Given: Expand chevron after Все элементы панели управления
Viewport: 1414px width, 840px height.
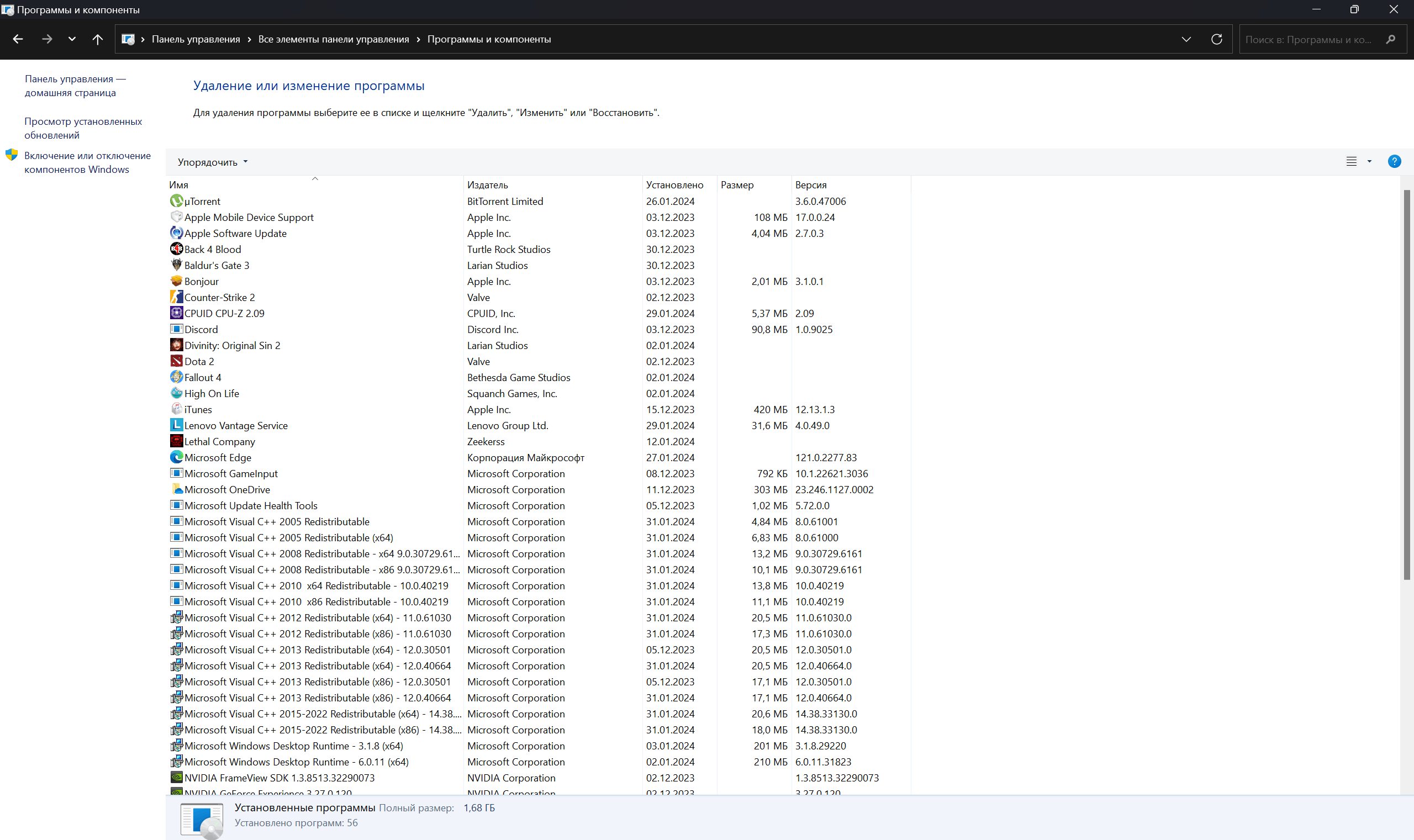Looking at the screenshot, I should pyautogui.click(x=418, y=39).
